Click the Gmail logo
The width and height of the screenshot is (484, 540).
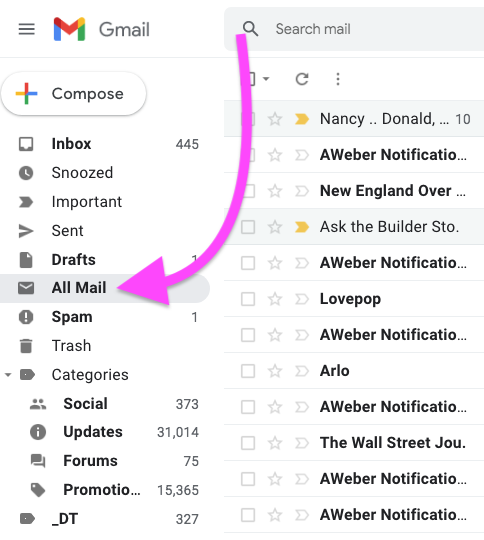(x=102, y=29)
